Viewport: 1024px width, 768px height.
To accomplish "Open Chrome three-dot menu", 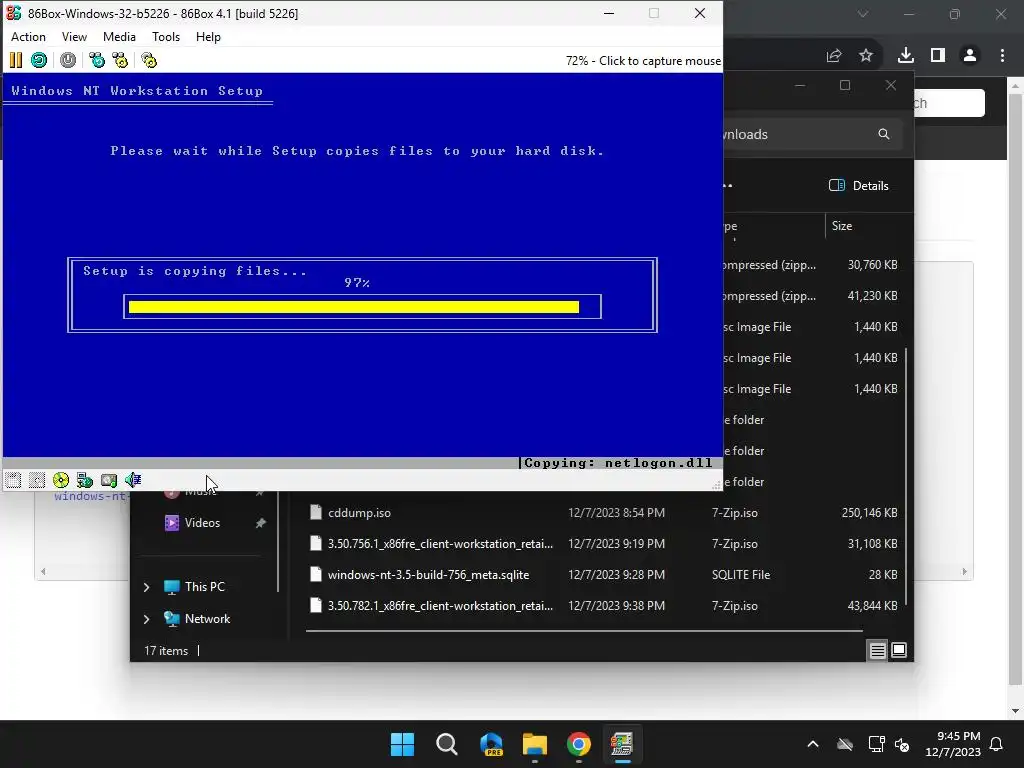I will [x=1002, y=56].
